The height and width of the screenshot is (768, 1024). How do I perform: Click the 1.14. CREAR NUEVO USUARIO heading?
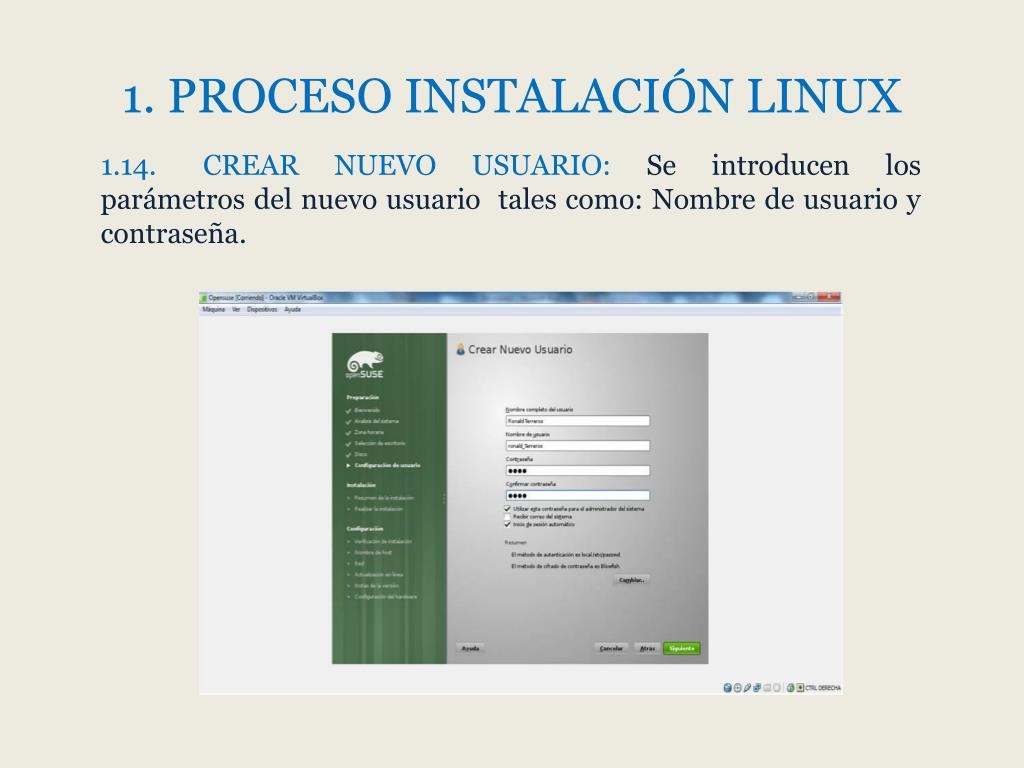coord(356,165)
